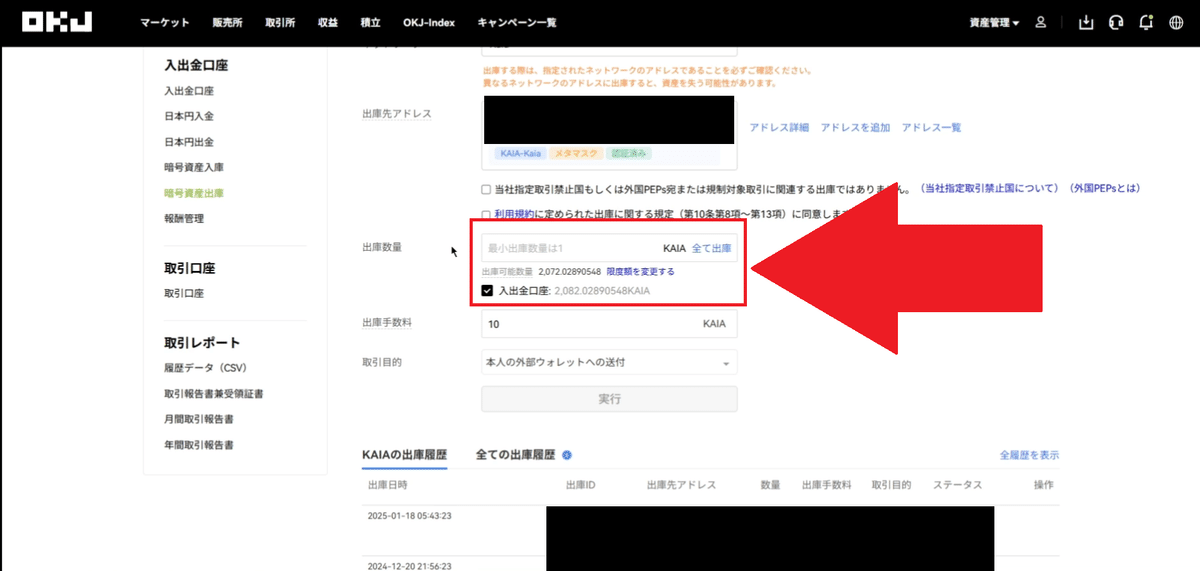This screenshot has height=571, width=1200.
Task: Uncheck the 入出金口座 checkbox
Action: 487,290
